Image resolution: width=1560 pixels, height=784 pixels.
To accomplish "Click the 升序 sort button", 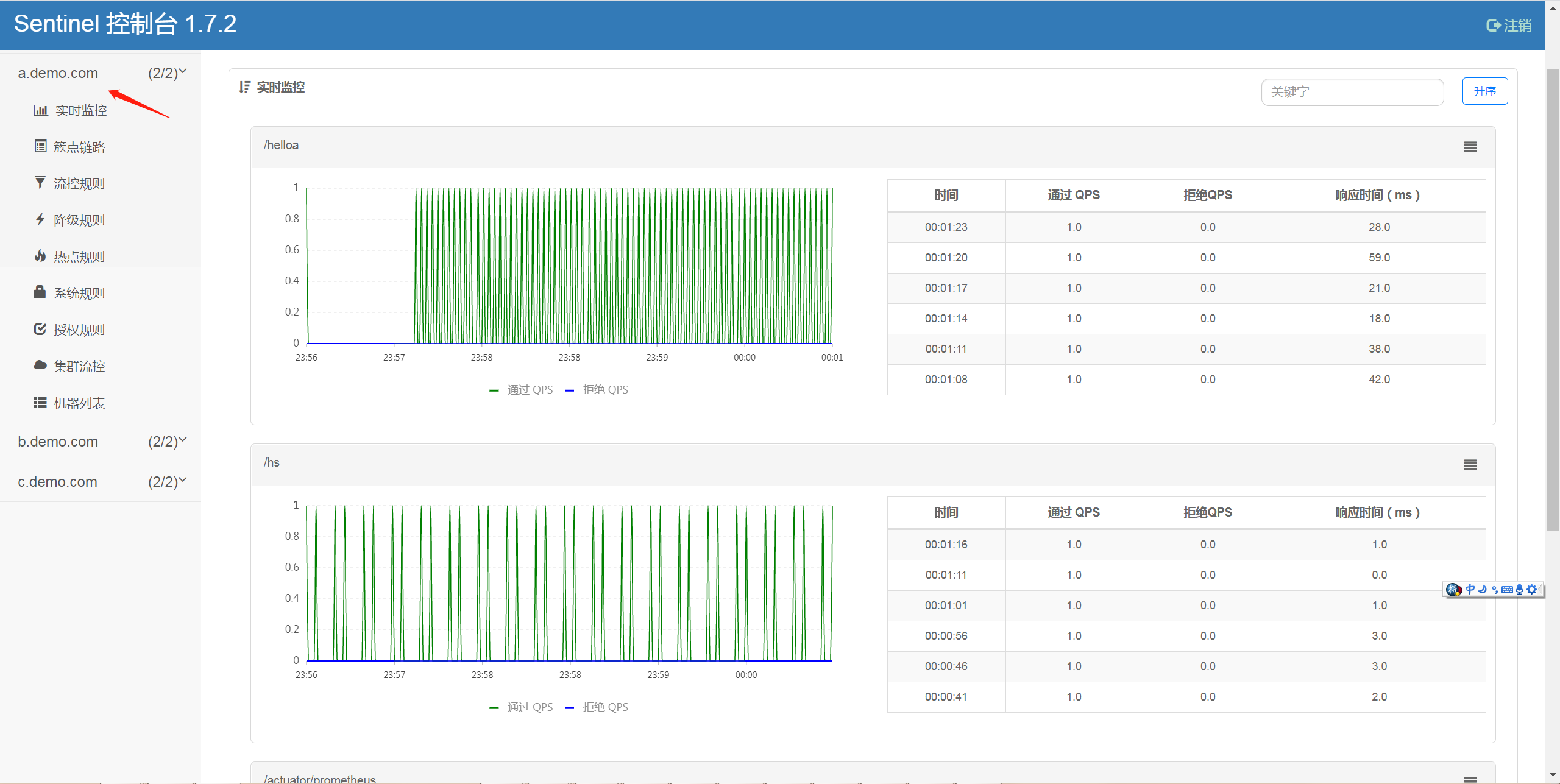I will (x=1484, y=91).
